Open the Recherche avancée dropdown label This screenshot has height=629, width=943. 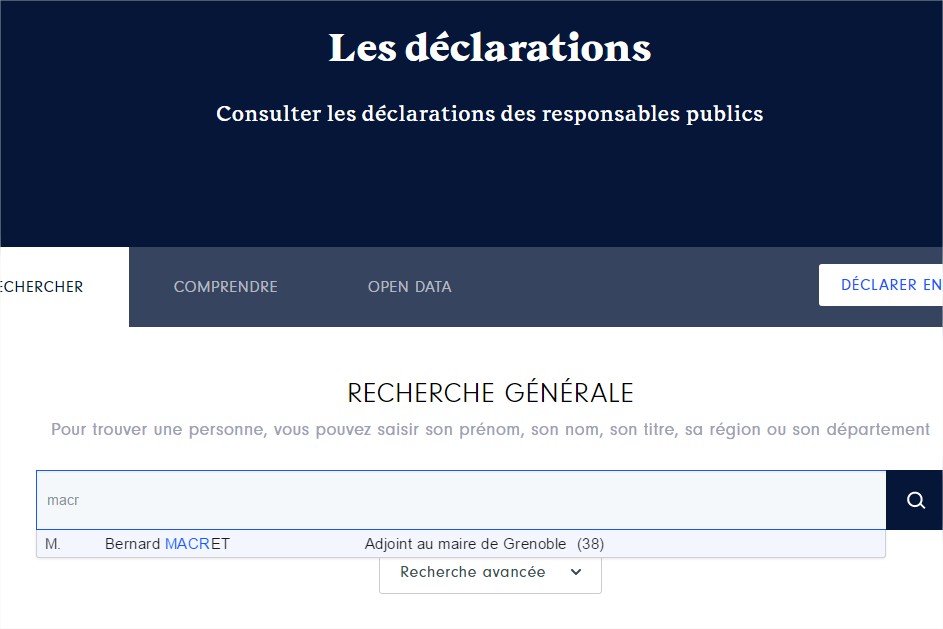473,572
